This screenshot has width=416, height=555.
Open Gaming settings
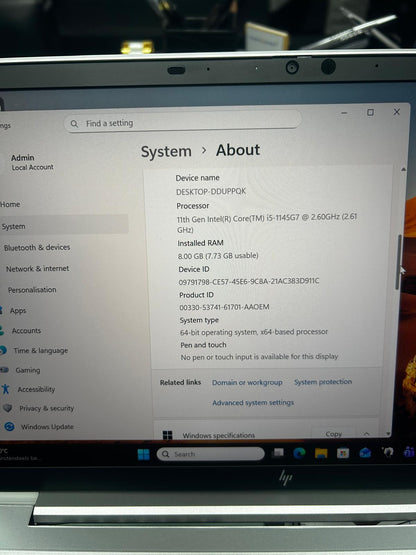point(28,370)
